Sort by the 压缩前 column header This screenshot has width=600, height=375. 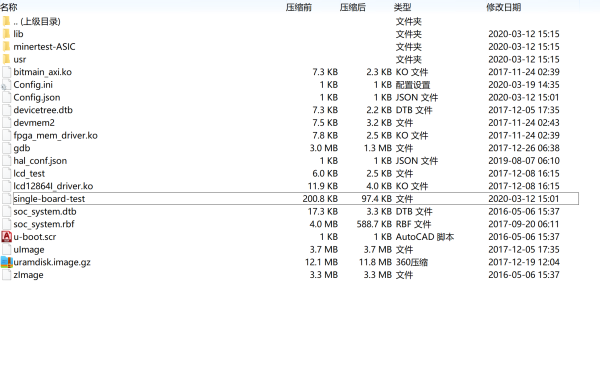click(x=299, y=7)
